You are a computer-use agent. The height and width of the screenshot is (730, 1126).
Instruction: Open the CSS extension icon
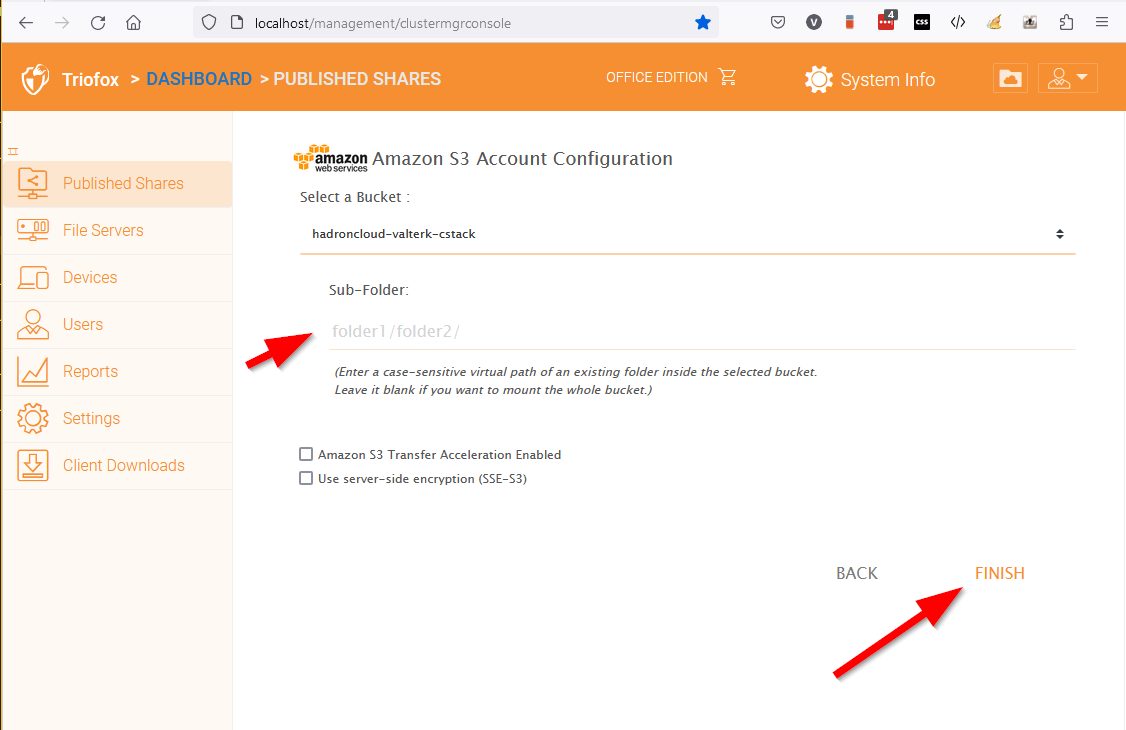click(922, 23)
